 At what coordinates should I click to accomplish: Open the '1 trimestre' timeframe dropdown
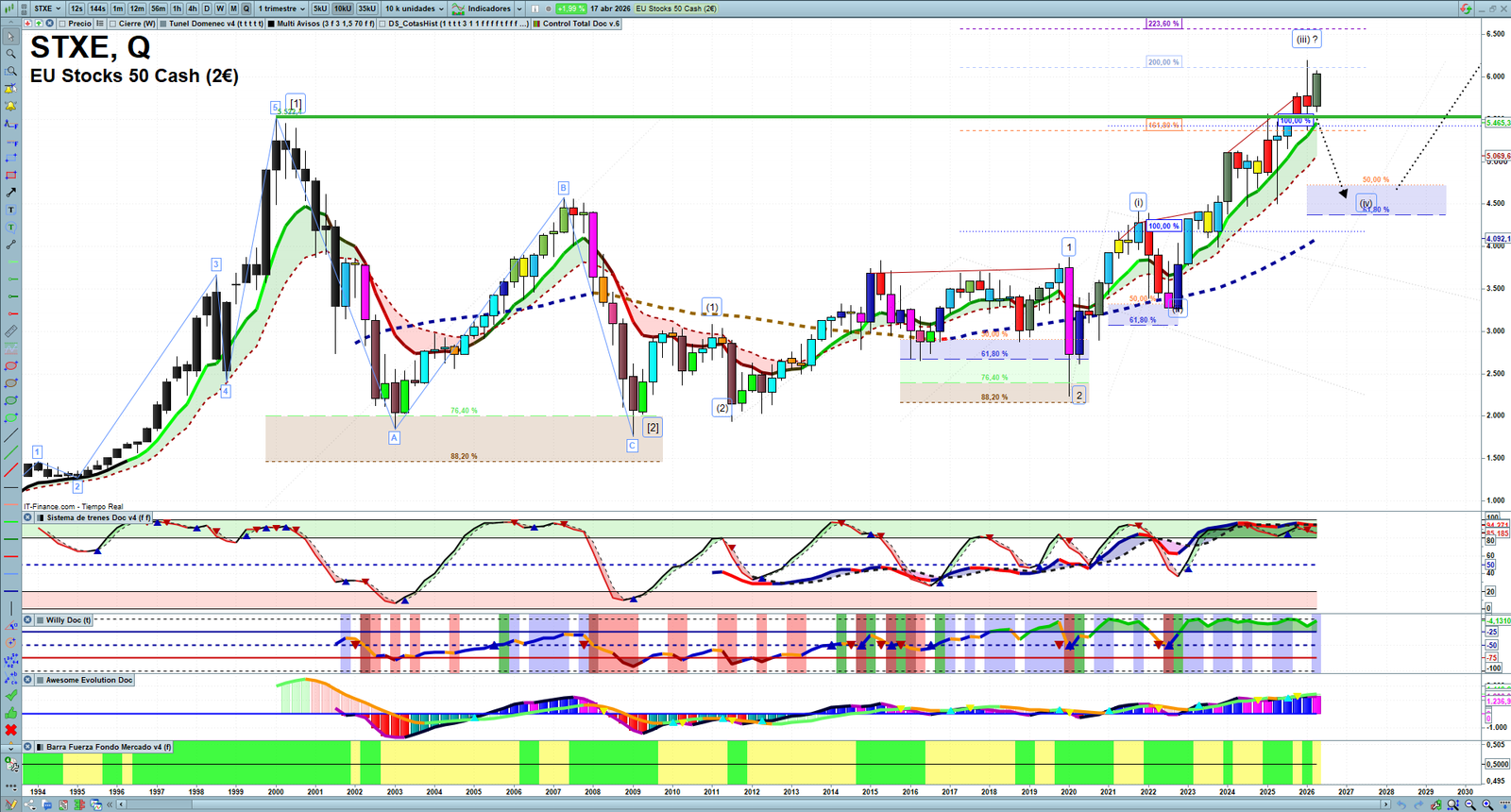click(282, 8)
